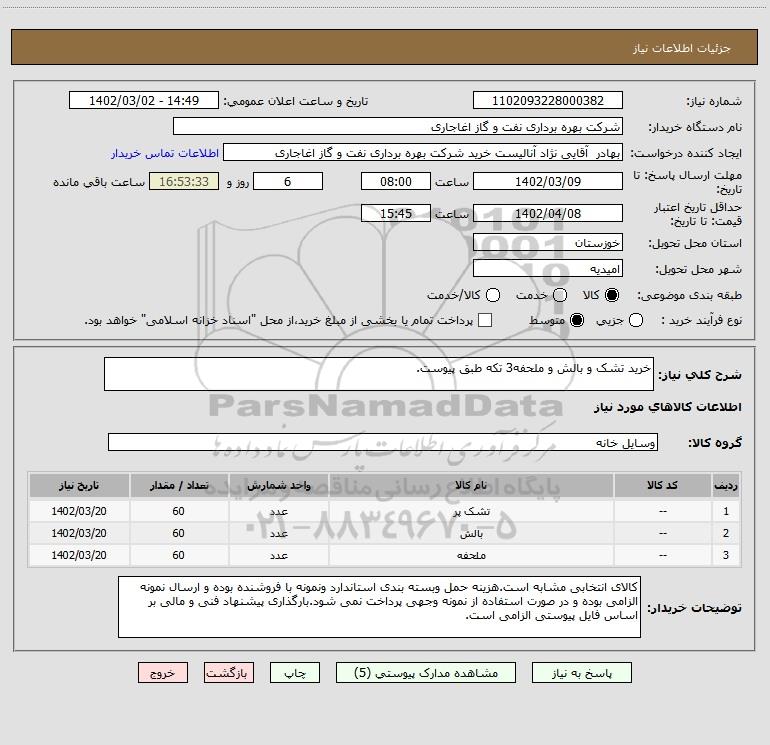Click the 'بالش' item name cell
The height and width of the screenshot is (745, 770).
coord(471,533)
